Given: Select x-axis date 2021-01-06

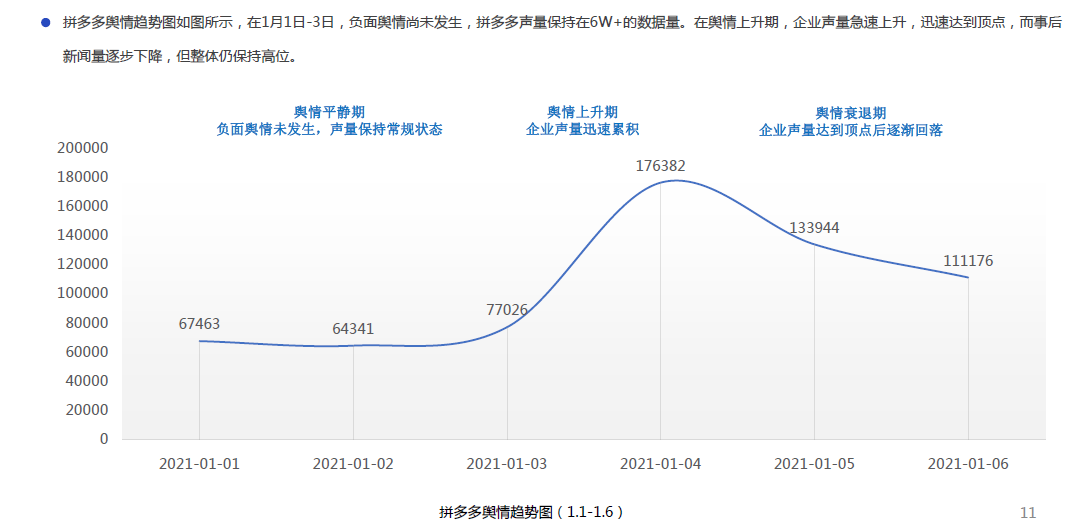Looking at the screenshot, I should coord(968,464).
